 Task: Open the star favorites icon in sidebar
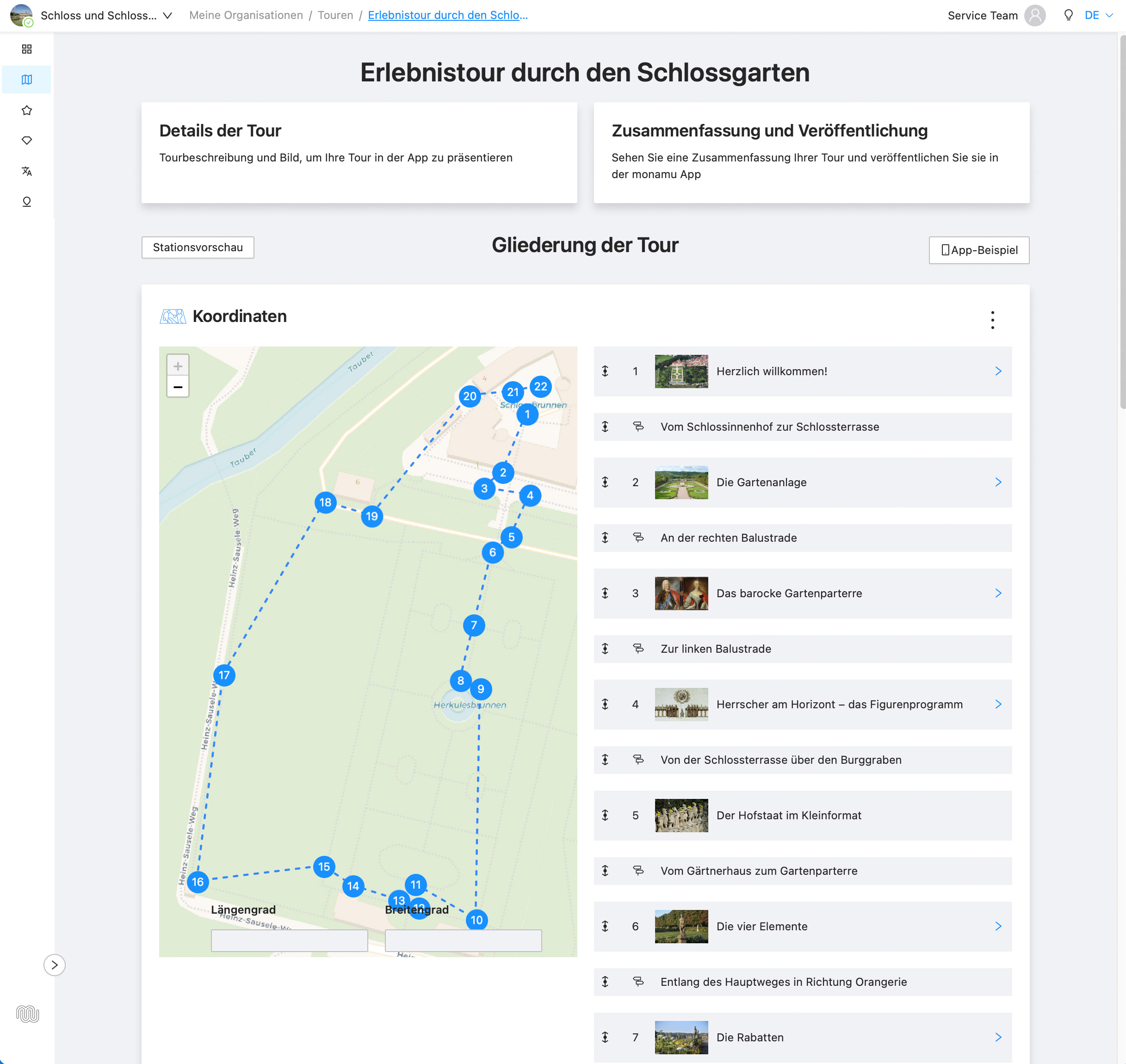pyautogui.click(x=27, y=110)
